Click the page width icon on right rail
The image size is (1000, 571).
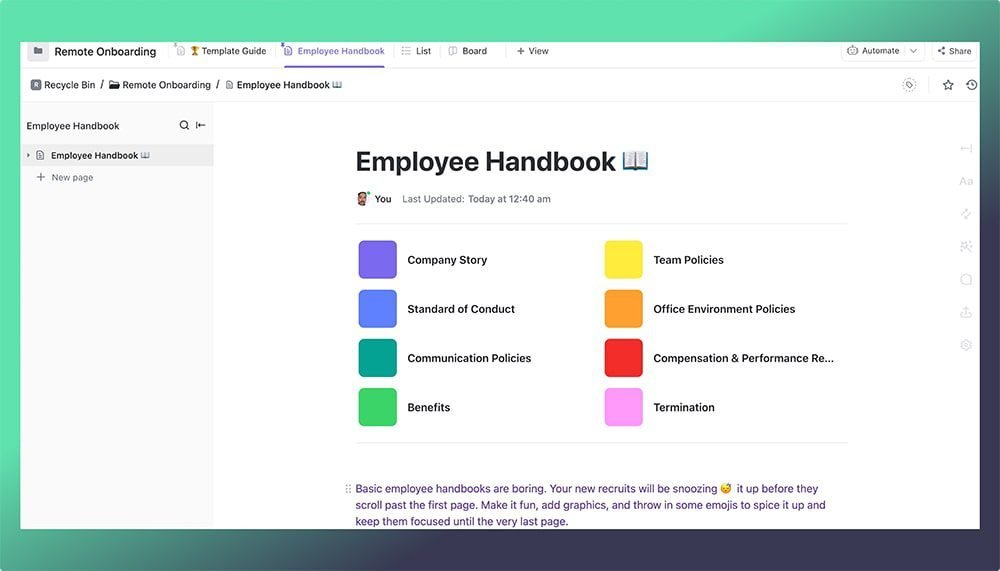(x=966, y=148)
